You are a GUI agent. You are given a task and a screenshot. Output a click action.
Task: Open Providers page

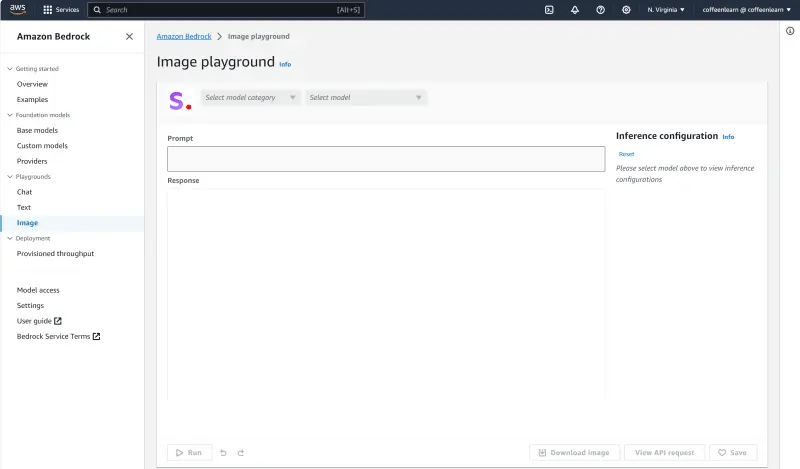click(32, 161)
